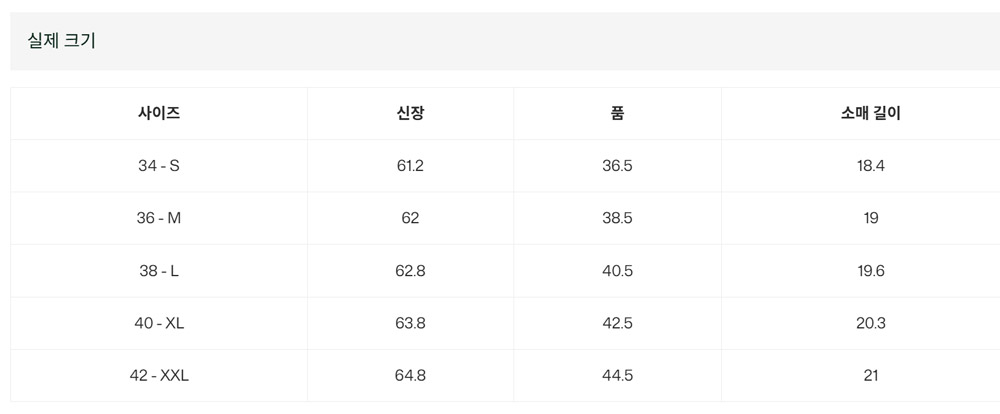The height and width of the screenshot is (414, 1000).
Task: Click the 42.5 width value for XL
Action: 617,323
